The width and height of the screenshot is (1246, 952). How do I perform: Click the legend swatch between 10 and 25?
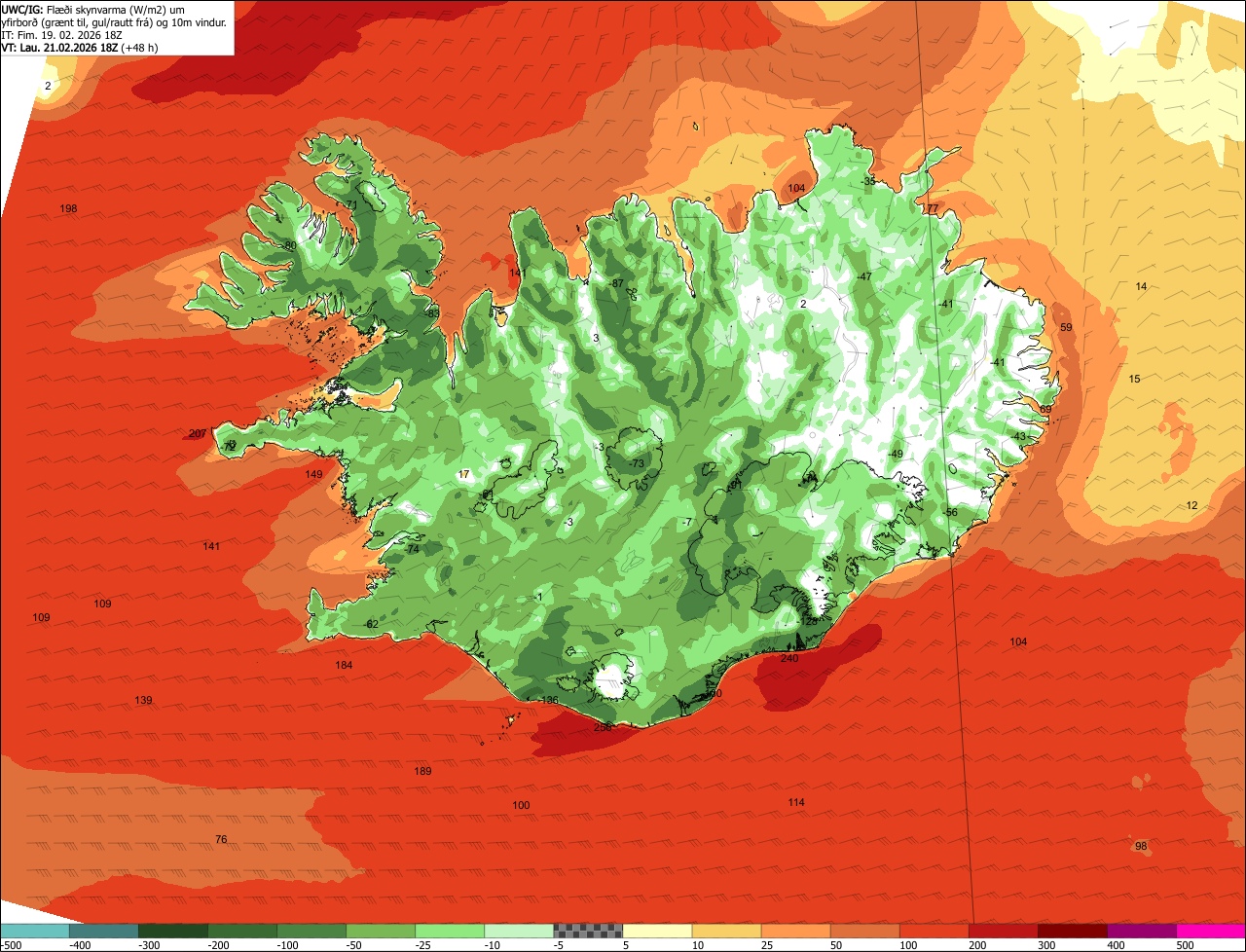click(x=726, y=930)
